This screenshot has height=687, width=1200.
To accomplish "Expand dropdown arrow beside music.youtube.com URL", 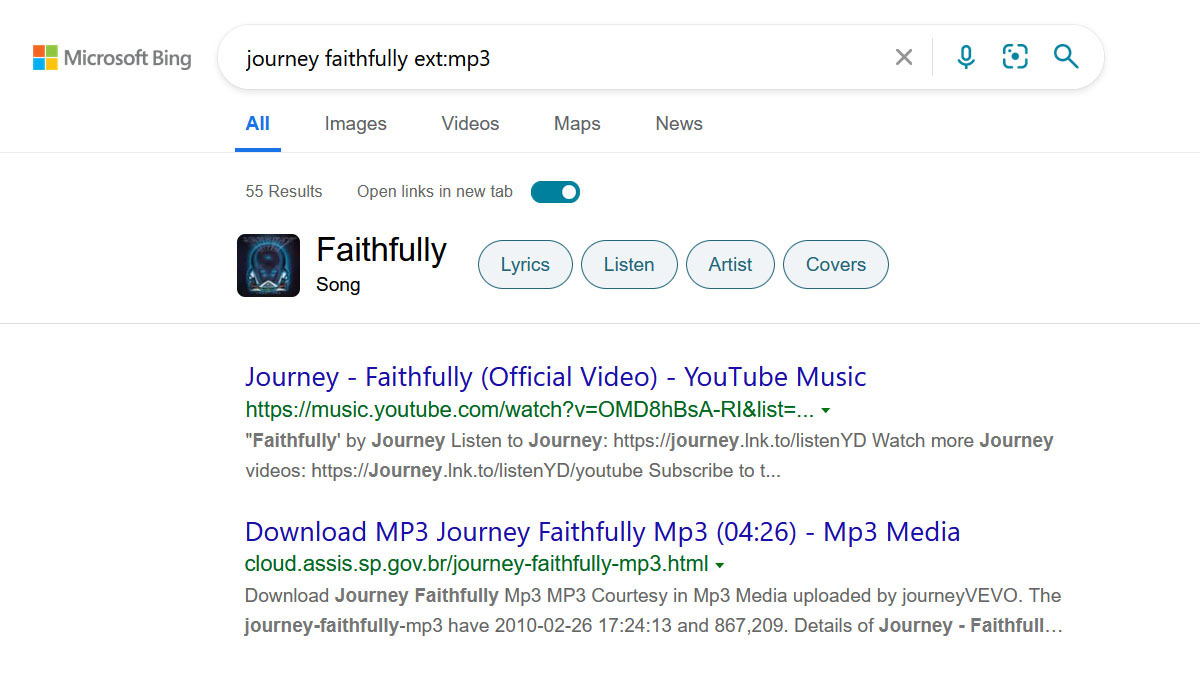I will point(826,410).
